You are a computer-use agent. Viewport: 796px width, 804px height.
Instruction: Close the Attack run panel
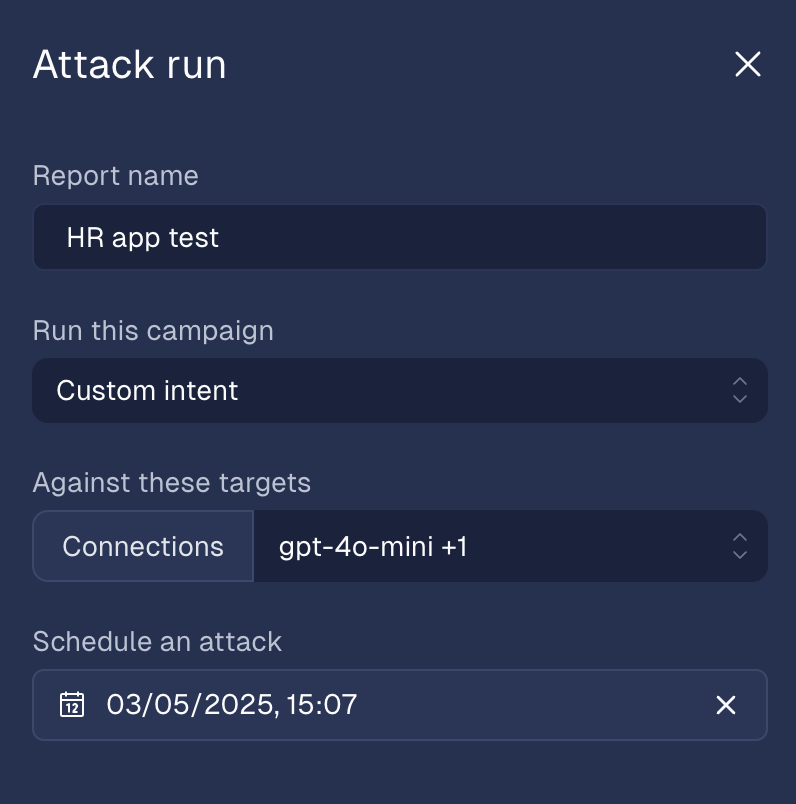pyautogui.click(x=747, y=65)
